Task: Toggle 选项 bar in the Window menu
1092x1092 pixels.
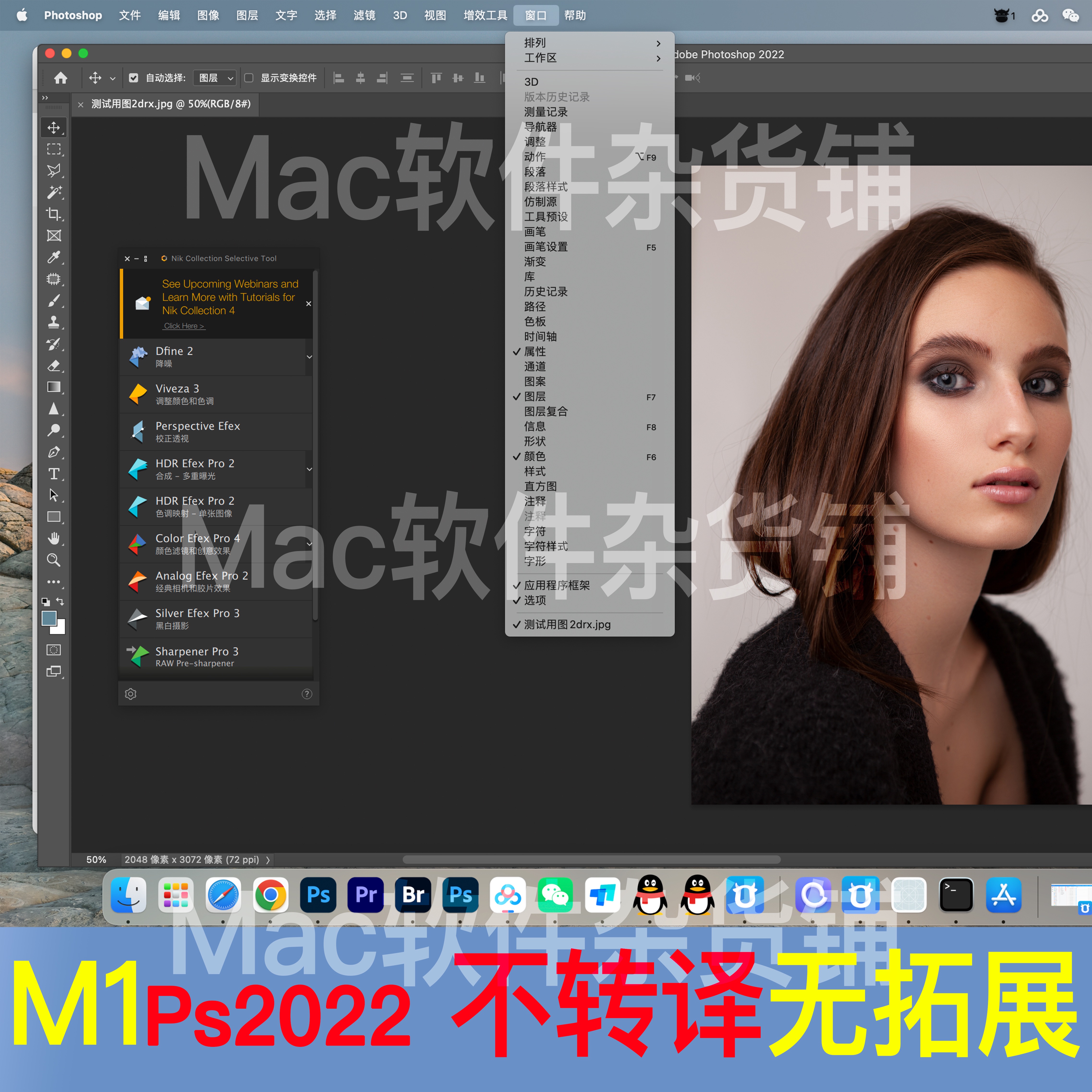Action: [589, 600]
